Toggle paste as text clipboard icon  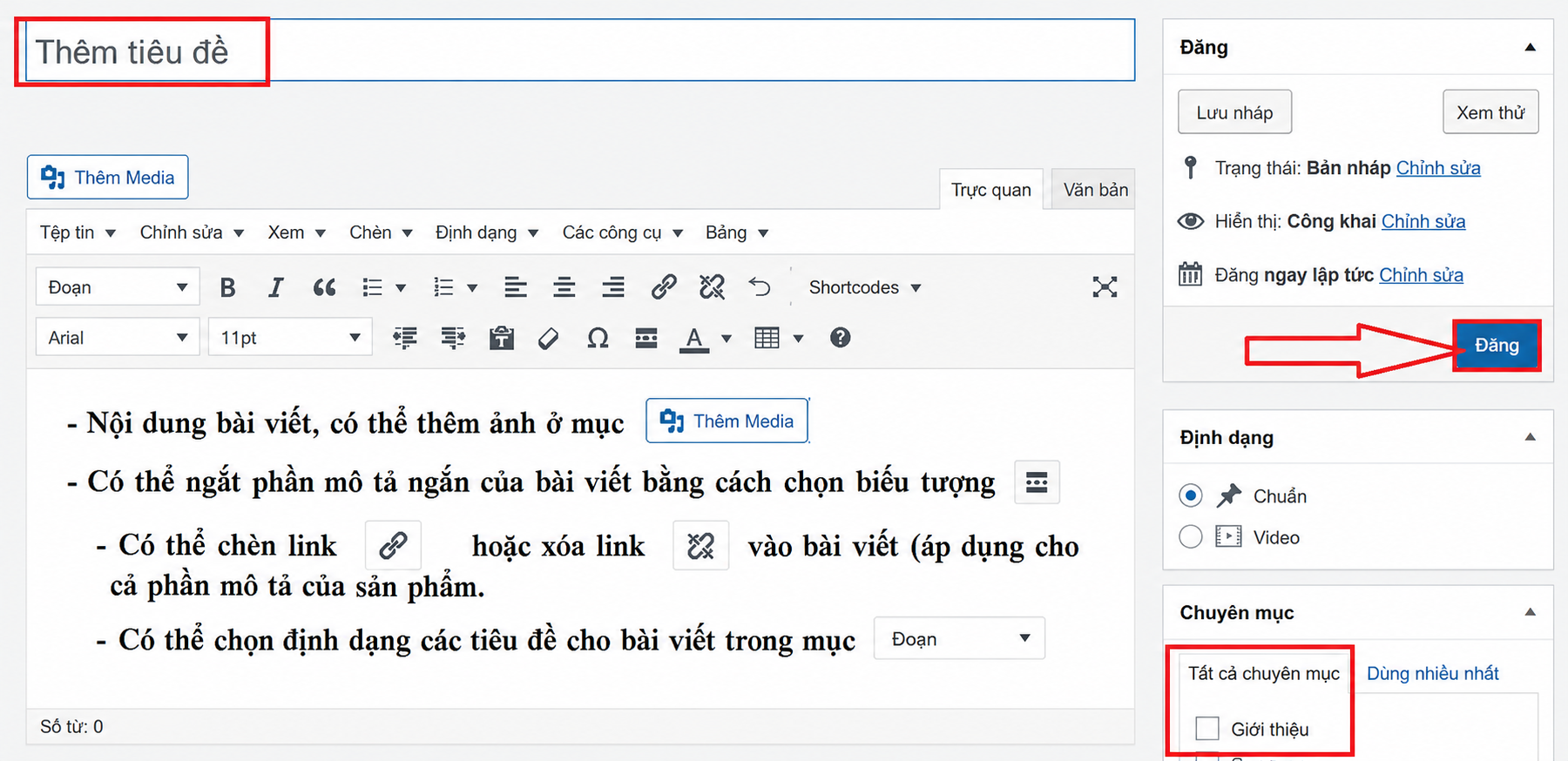pos(501,338)
